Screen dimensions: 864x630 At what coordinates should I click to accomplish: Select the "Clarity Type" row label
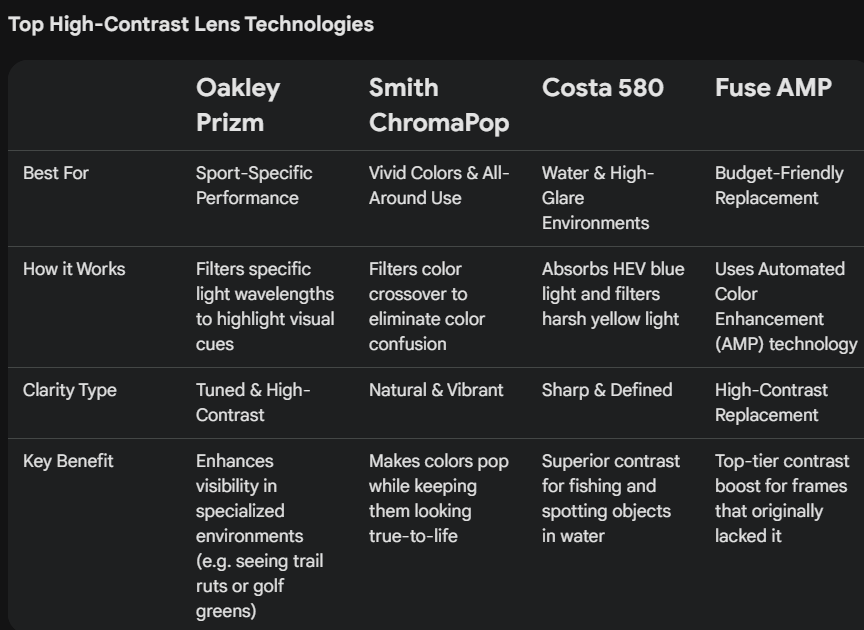(x=70, y=390)
